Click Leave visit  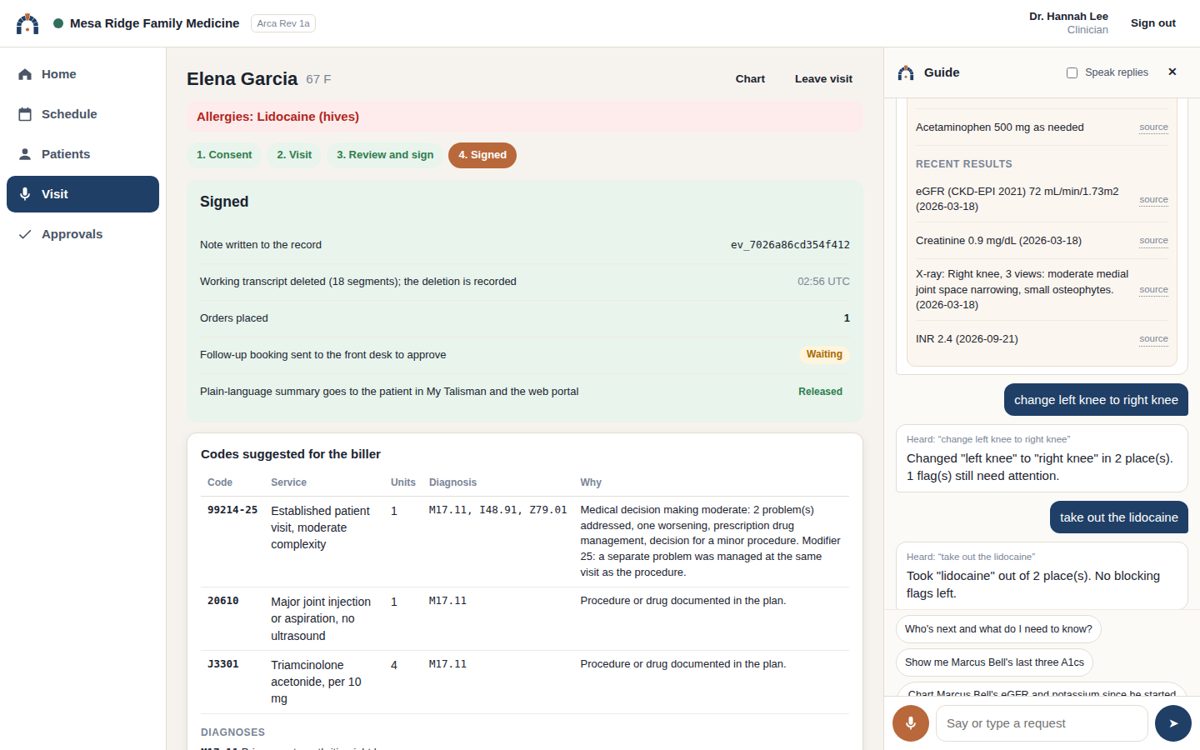pos(824,79)
